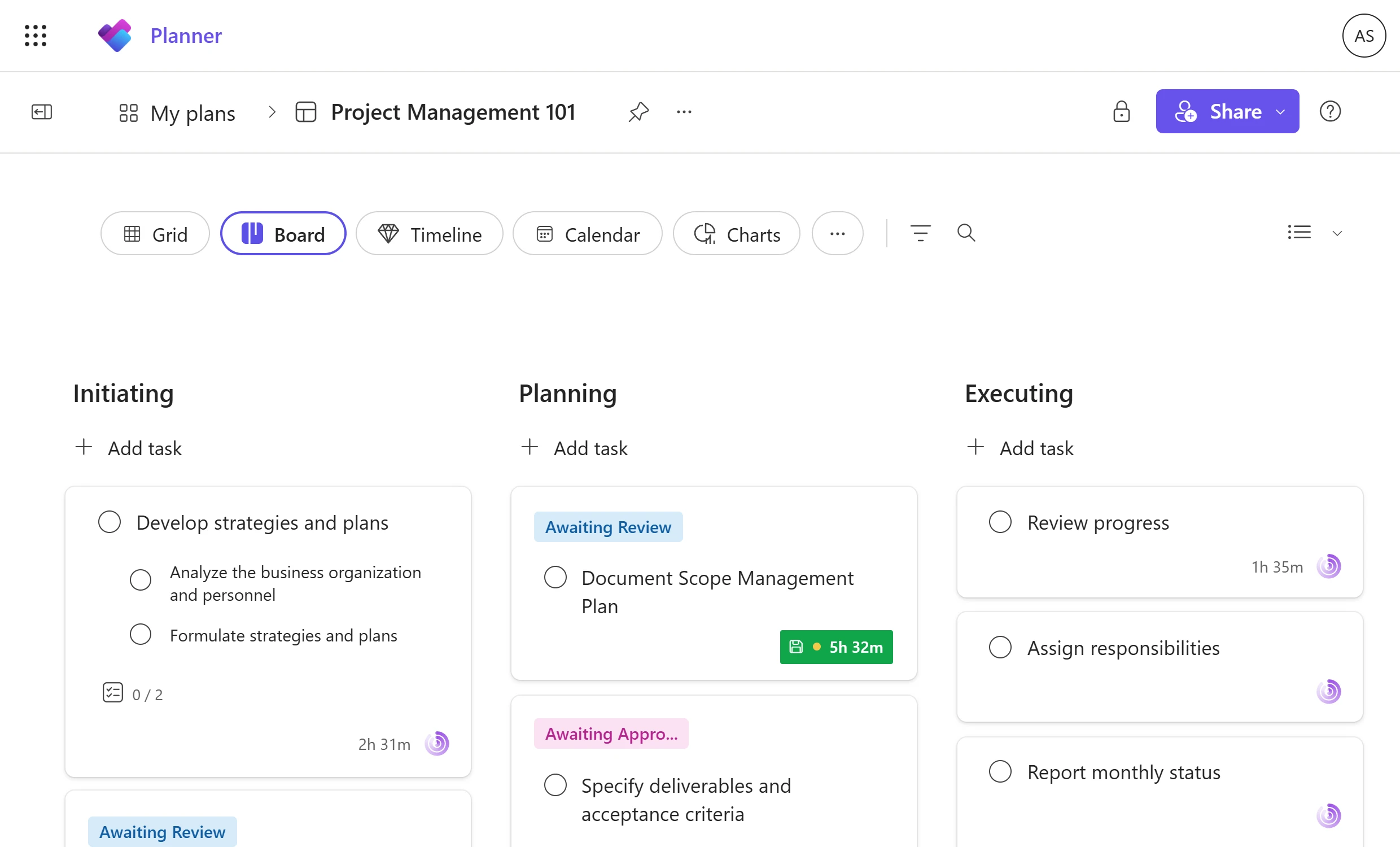Check off Analyze the business organization subtask
1400x847 pixels.
click(x=141, y=580)
